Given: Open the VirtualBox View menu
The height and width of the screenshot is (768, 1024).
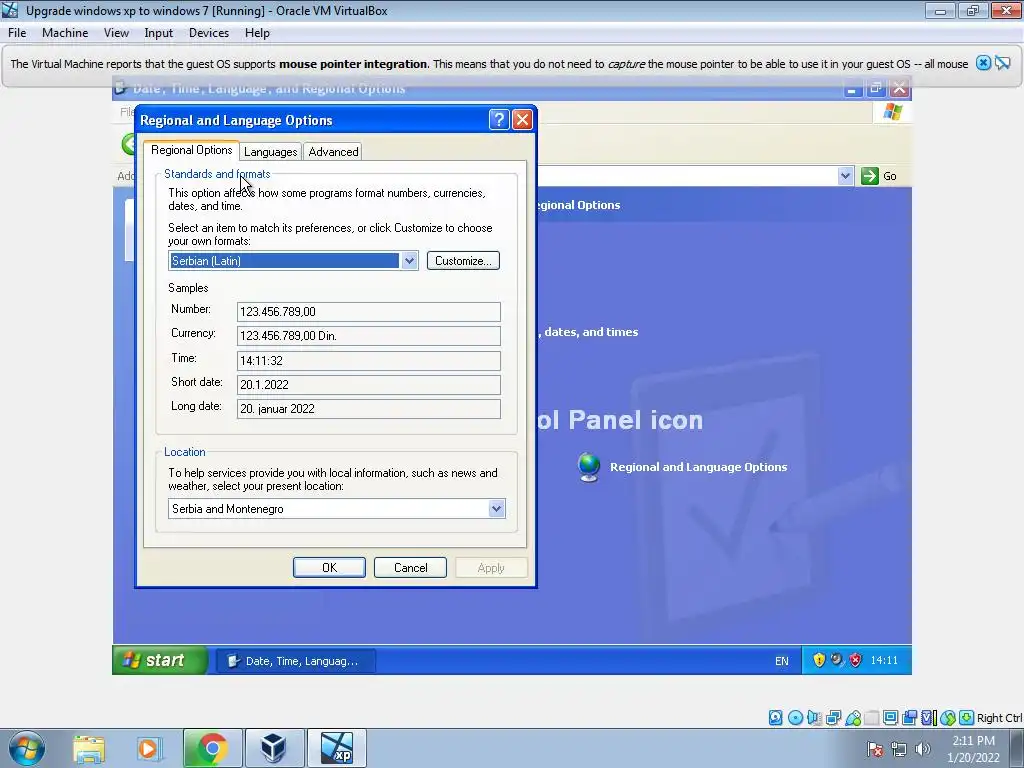Looking at the screenshot, I should click(116, 33).
